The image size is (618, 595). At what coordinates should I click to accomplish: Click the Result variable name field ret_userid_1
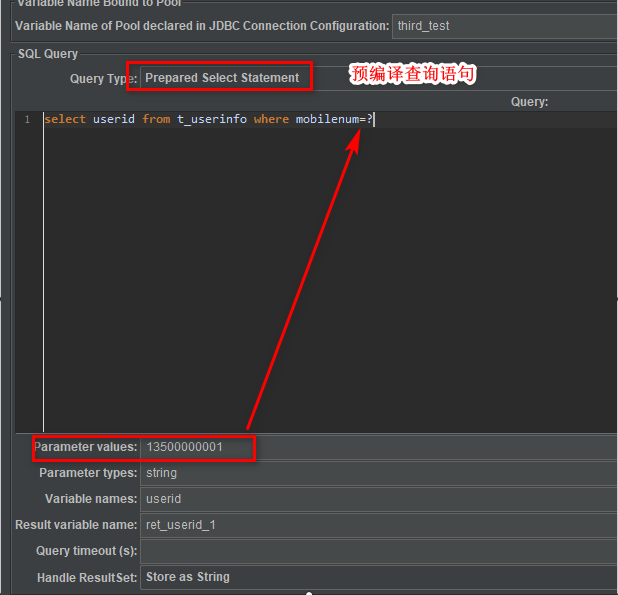pyautogui.click(x=379, y=525)
